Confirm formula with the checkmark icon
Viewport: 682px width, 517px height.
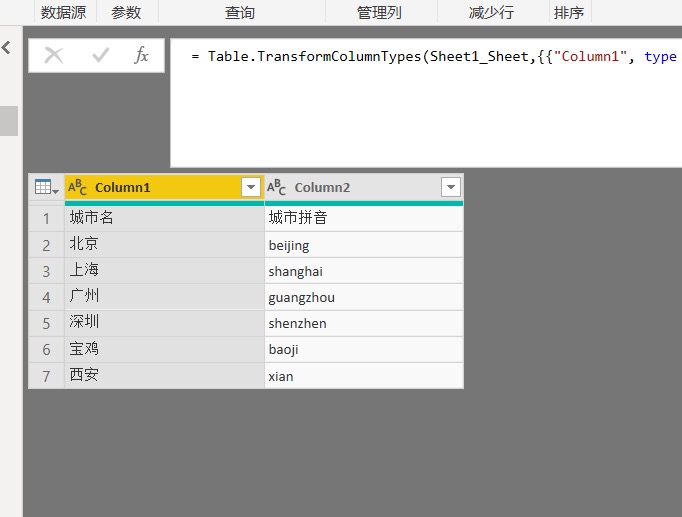pos(100,56)
